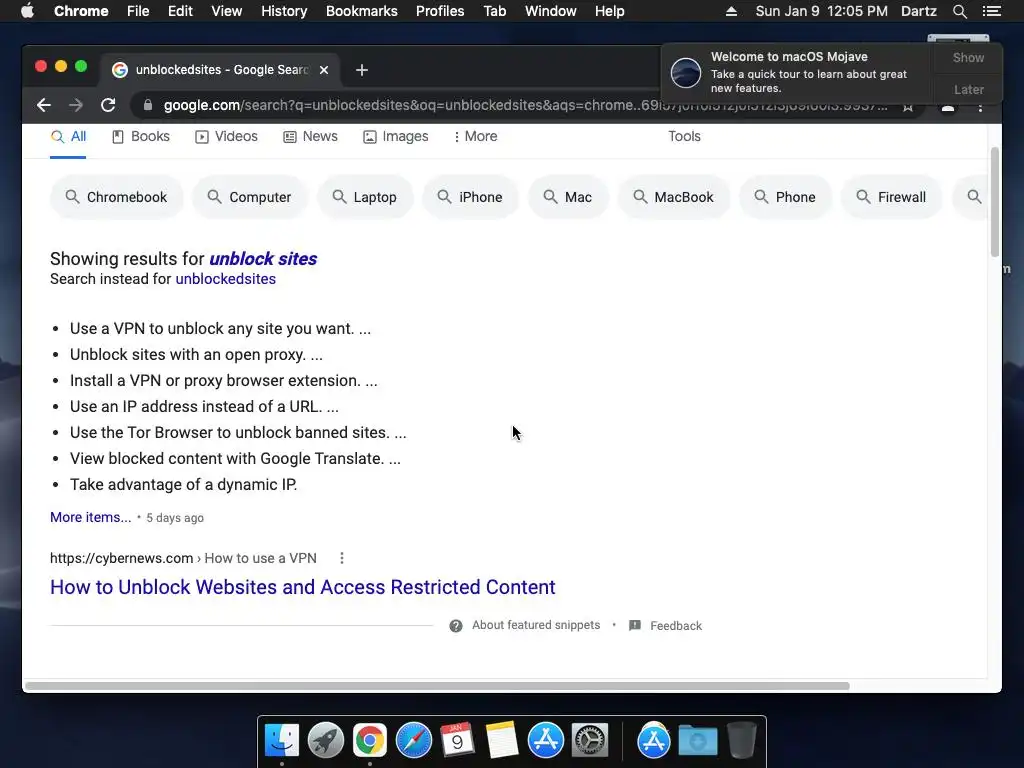Open Google Chrome from the Dock
The width and height of the screenshot is (1024, 768).
pyautogui.click(x=370, y=741)
